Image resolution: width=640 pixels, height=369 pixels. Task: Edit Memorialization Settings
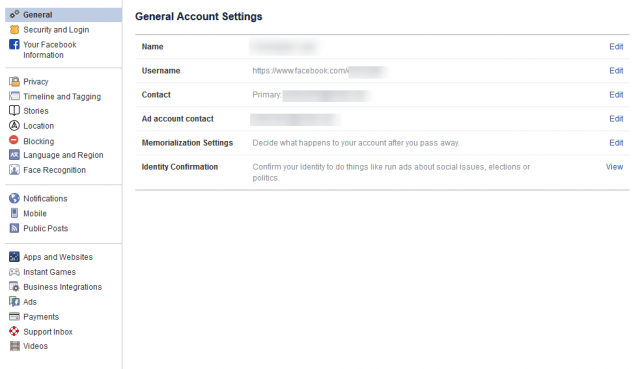616,143
